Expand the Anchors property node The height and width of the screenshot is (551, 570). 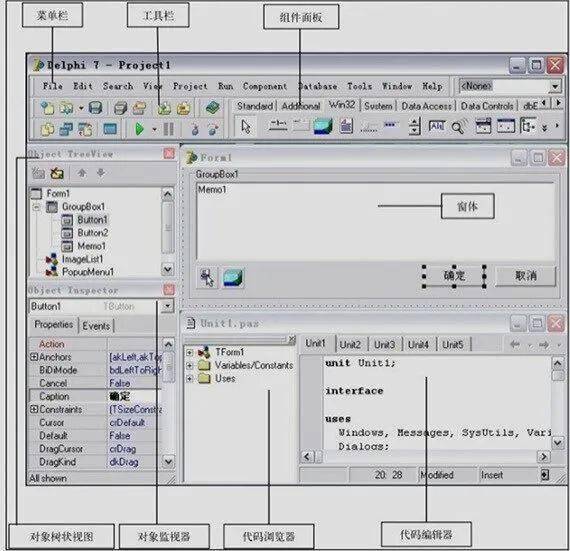[x=34, y=357]
